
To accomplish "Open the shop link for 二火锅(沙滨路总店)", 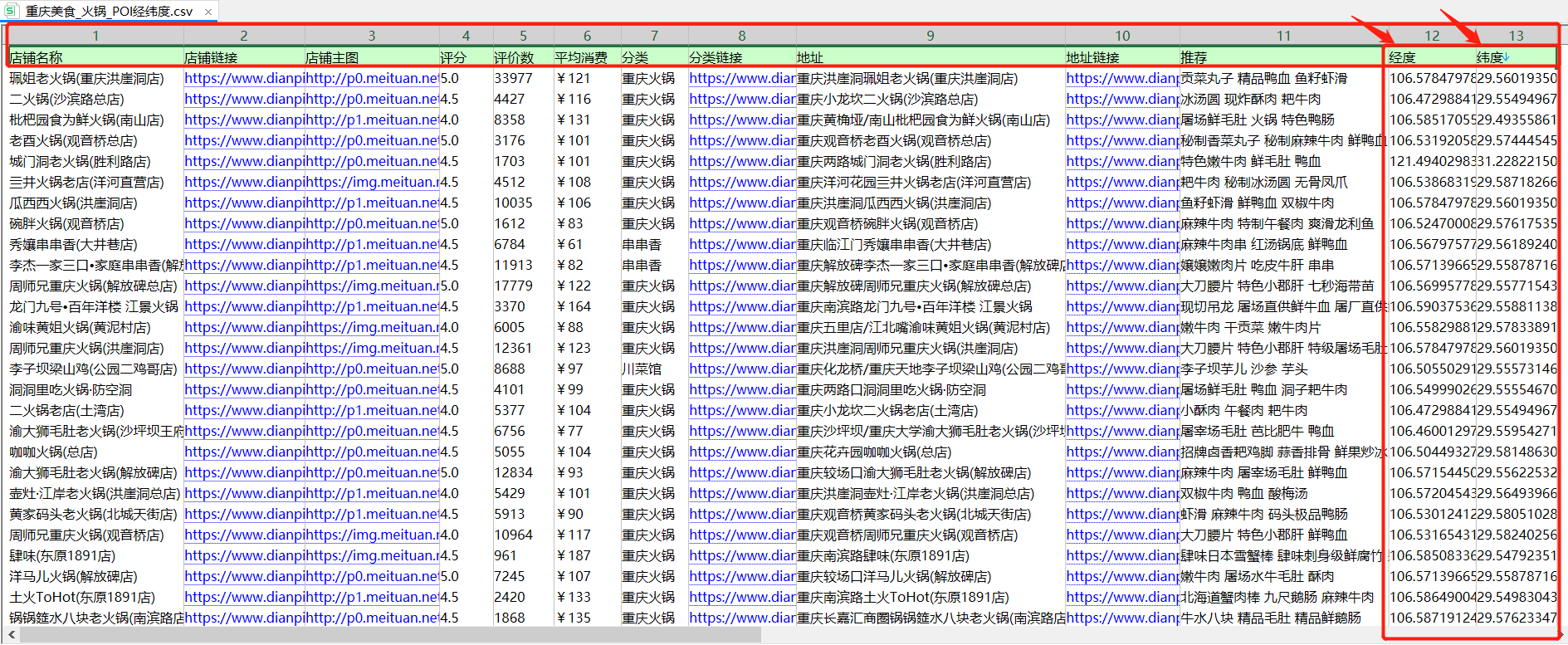I will tap(244, 99).
